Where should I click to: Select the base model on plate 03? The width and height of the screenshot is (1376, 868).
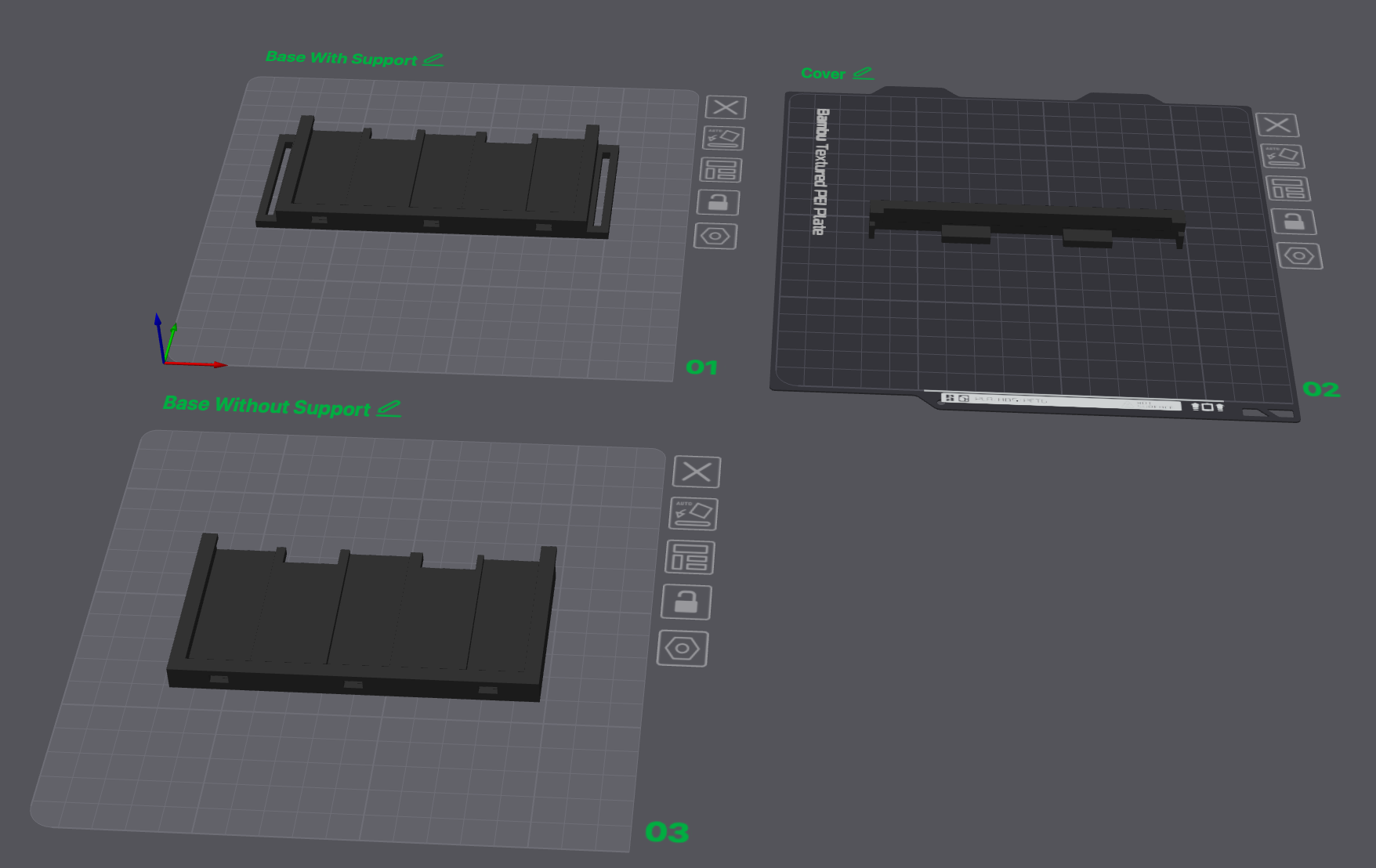(362, 619)
